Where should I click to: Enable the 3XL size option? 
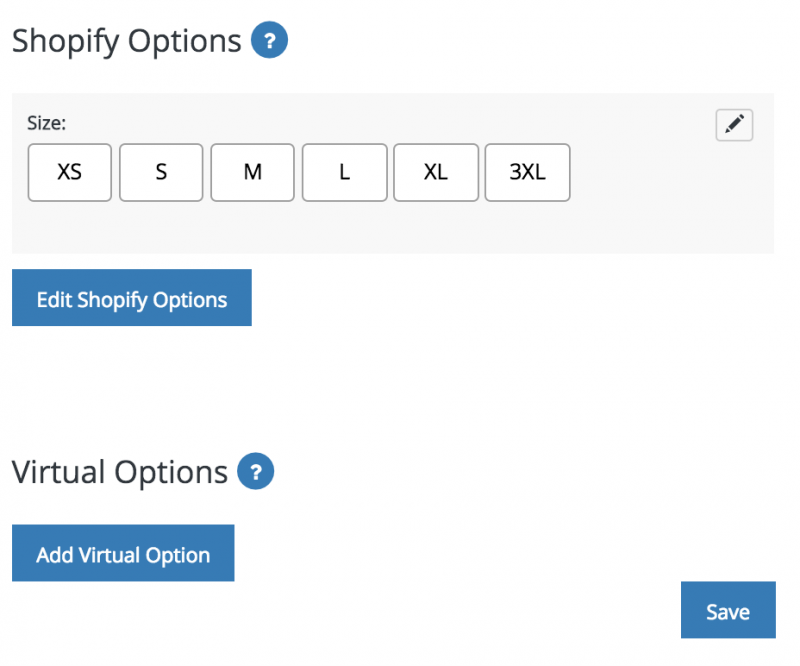pos(527,173)
